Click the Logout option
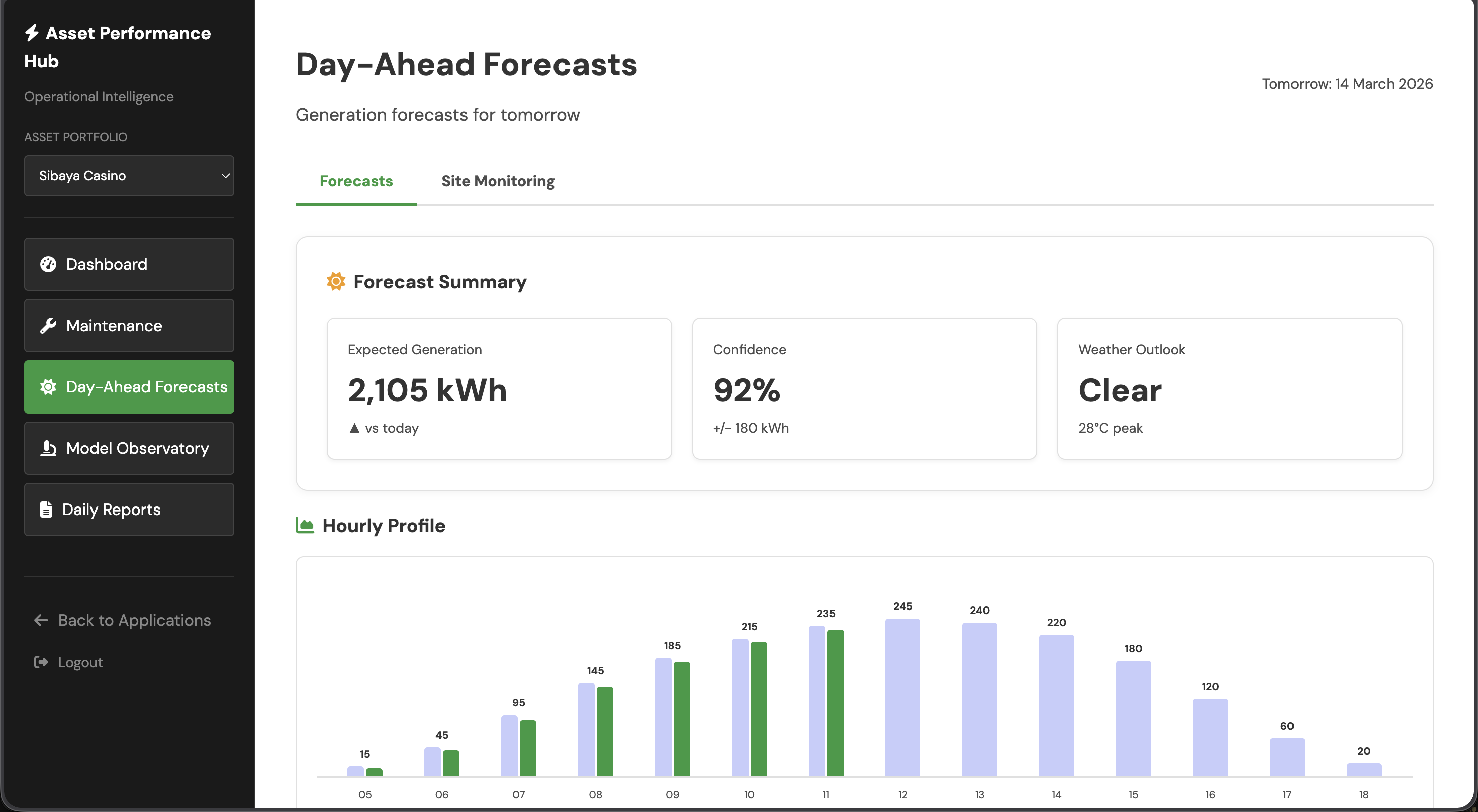1478x812 pixels. pyautogui.click(x=80, y=662)
